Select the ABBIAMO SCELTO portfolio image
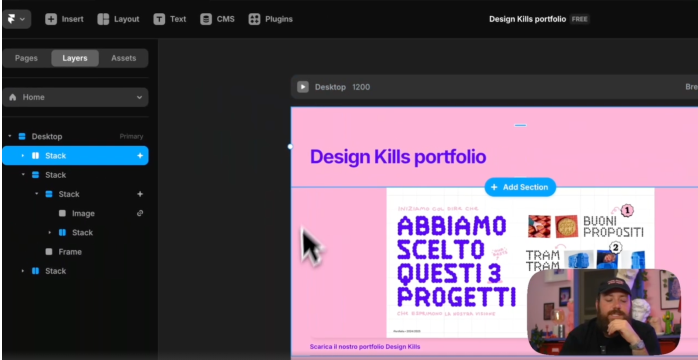This screenshot has height=360, width=698. (520, 263)
